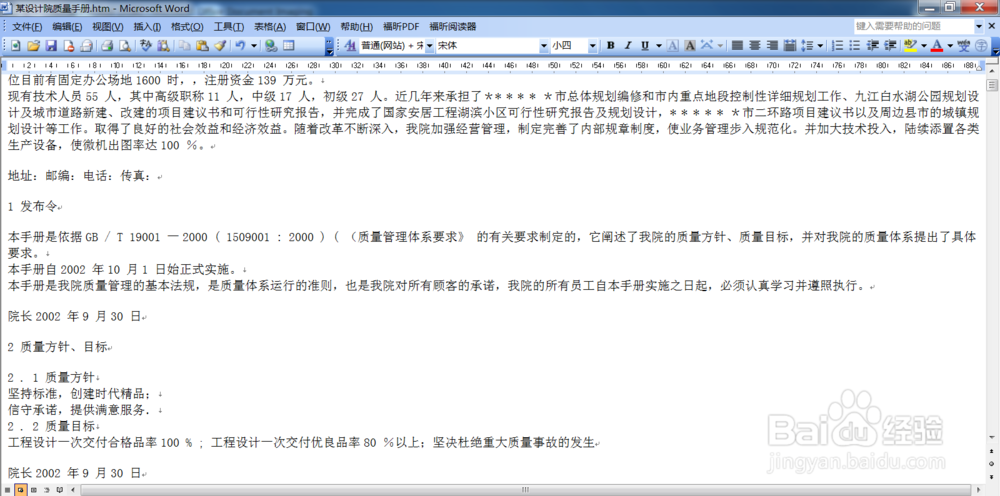
Task: Align text right
Action: 772,45
